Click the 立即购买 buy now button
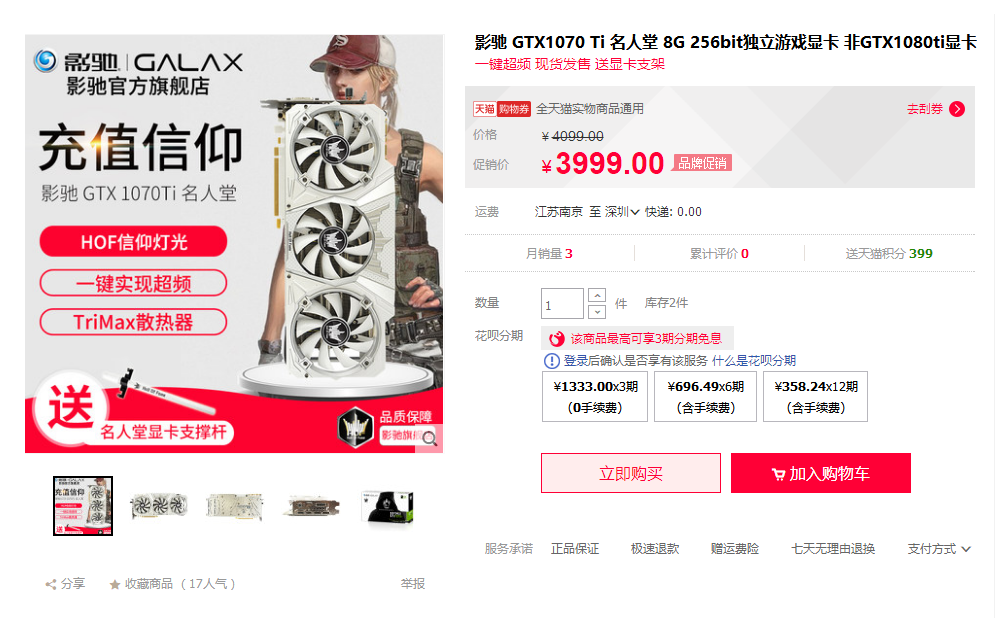The width and height of the screenshot is (1008, 618). point(631,473)
